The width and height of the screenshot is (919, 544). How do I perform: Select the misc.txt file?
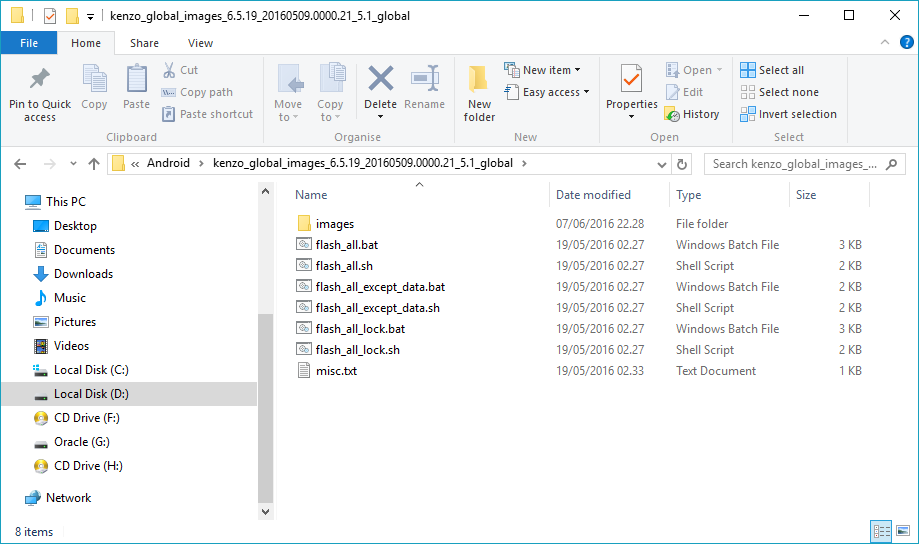tap(336, 371)
